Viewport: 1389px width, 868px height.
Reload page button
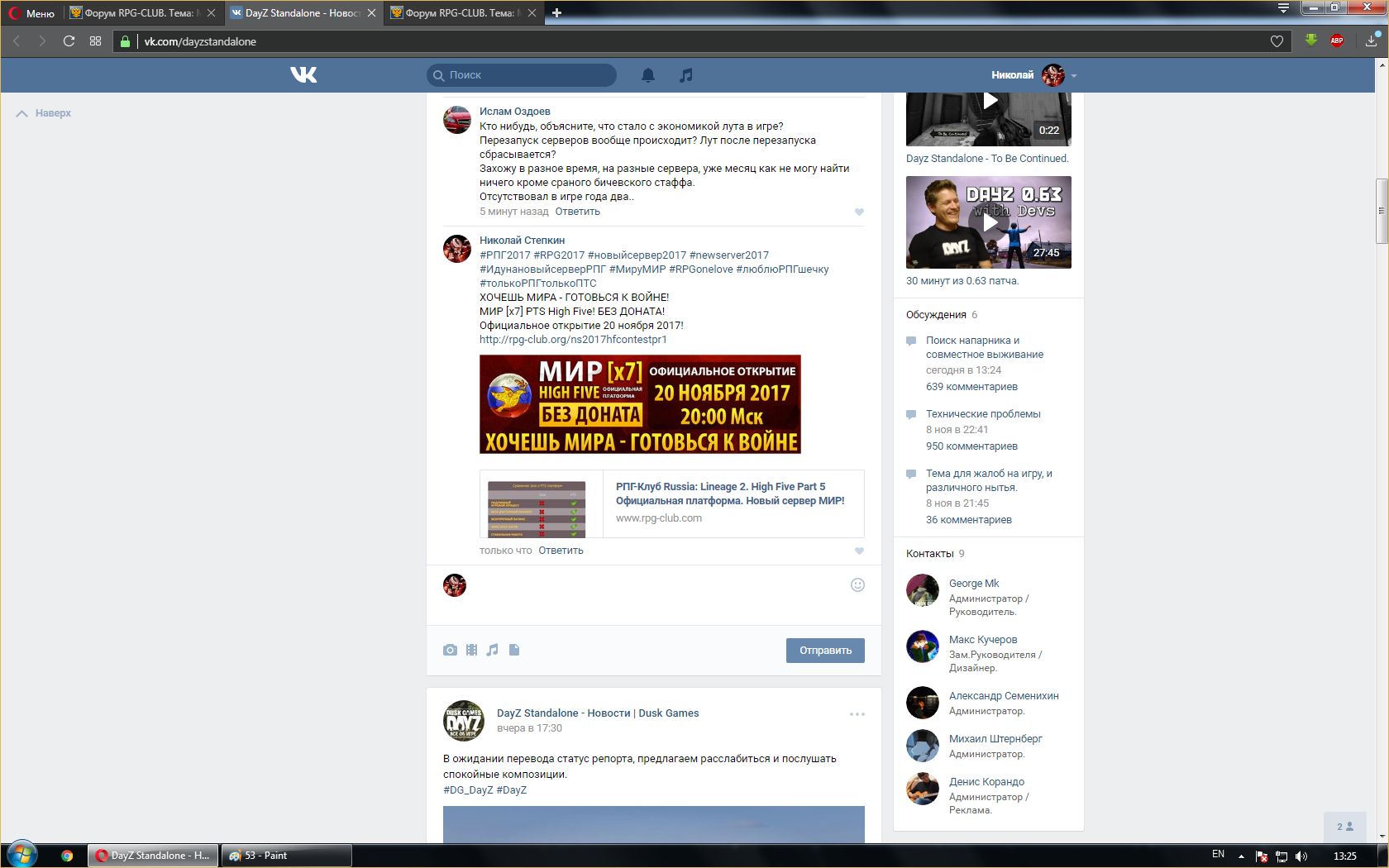[69, 41]
